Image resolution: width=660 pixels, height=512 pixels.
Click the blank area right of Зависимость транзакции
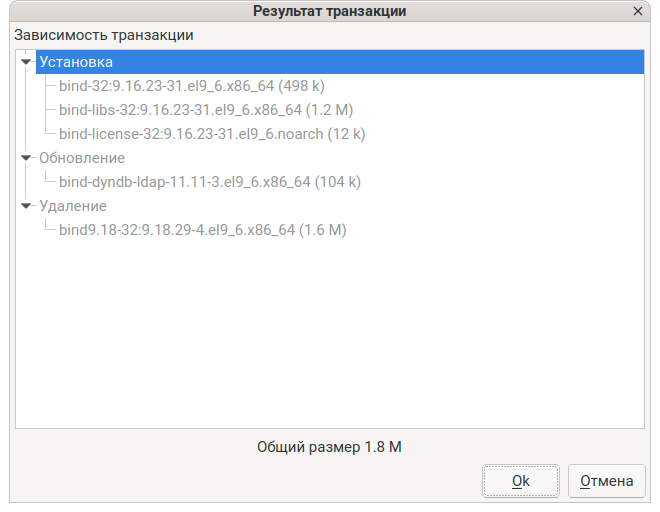420,35
